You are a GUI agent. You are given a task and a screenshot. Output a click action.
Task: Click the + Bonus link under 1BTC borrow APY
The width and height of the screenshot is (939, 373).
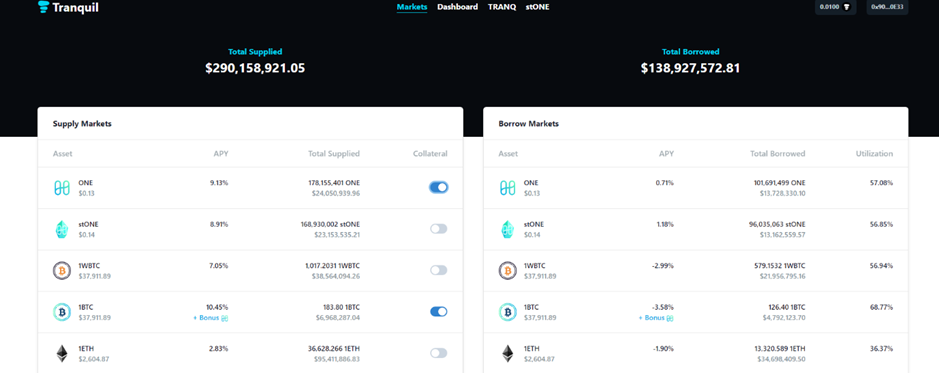point(656,318)
